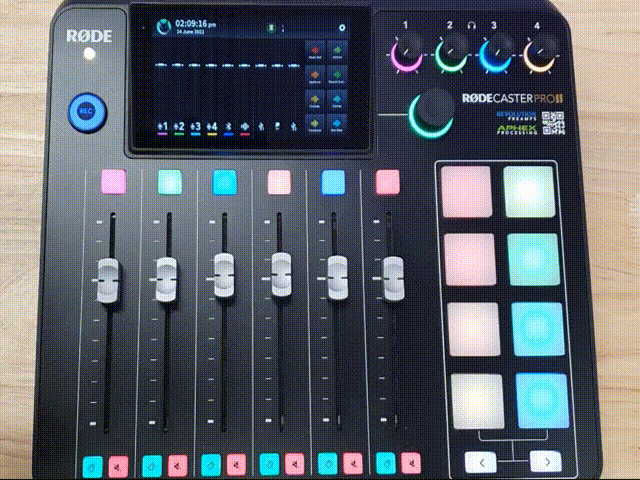Tap the cyan diamond tile in third row
Image resolution: width=640 pixels, height=480 pixels.
(337, 99)
